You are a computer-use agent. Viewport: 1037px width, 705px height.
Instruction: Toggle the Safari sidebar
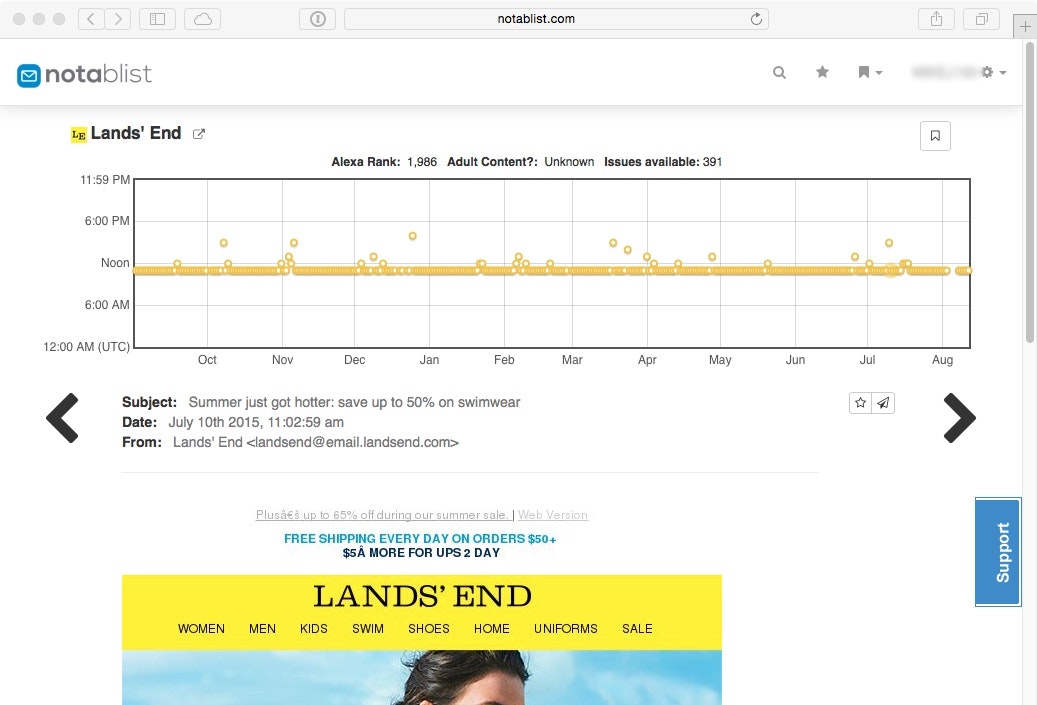157,19
